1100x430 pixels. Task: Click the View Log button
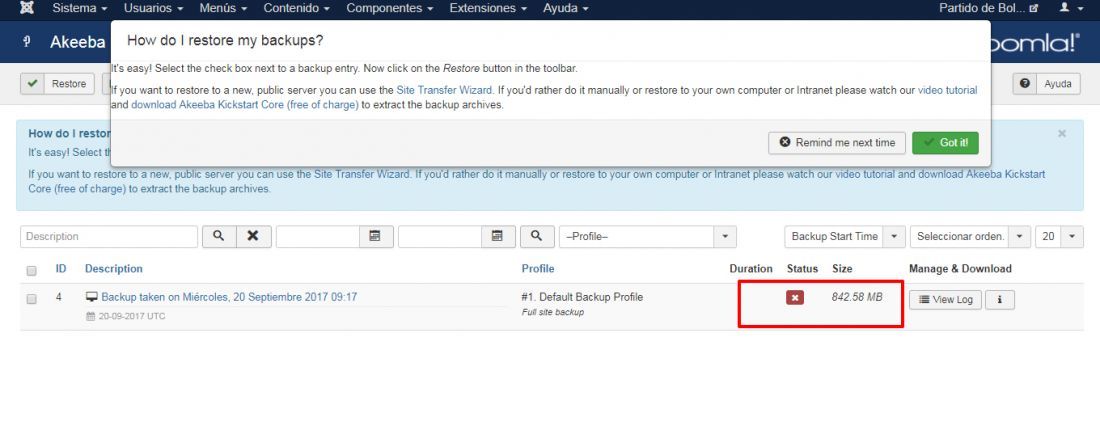click(x=946, y=300)
